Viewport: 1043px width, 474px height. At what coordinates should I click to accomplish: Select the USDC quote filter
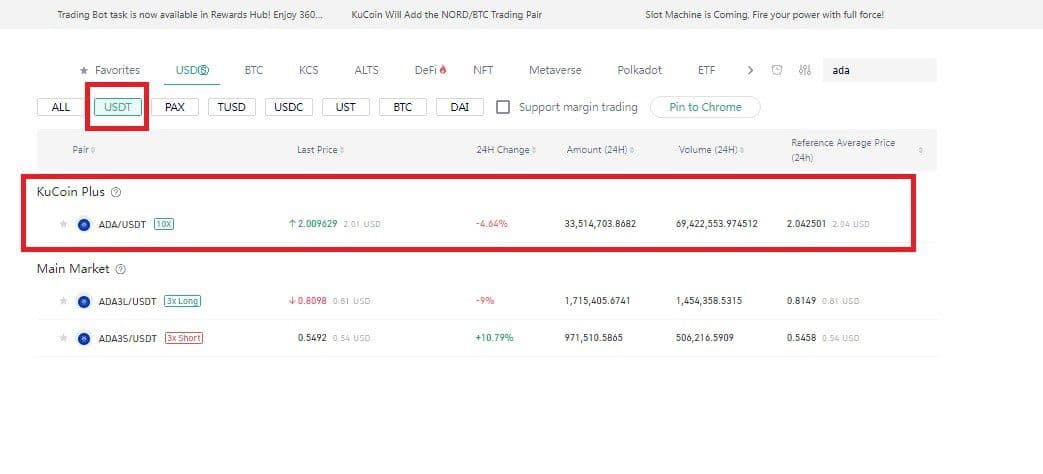point(289,107)
